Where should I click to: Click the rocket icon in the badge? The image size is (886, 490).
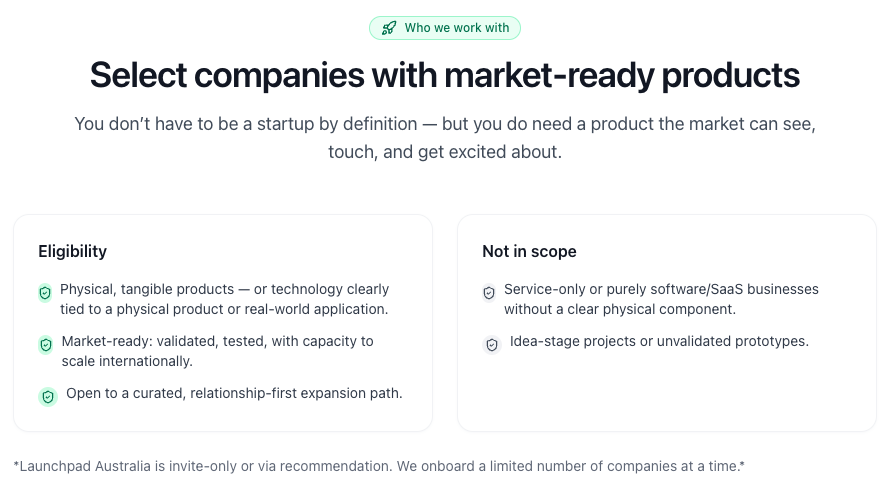tap(388, 28)
